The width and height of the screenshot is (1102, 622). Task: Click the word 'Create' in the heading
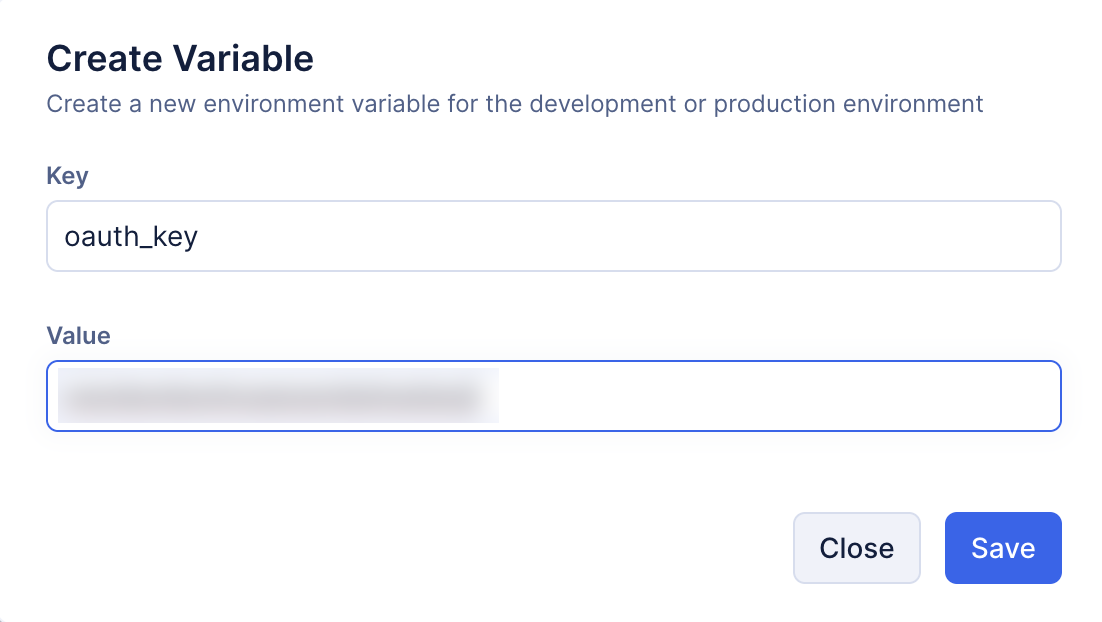click(x=106, y=59)
